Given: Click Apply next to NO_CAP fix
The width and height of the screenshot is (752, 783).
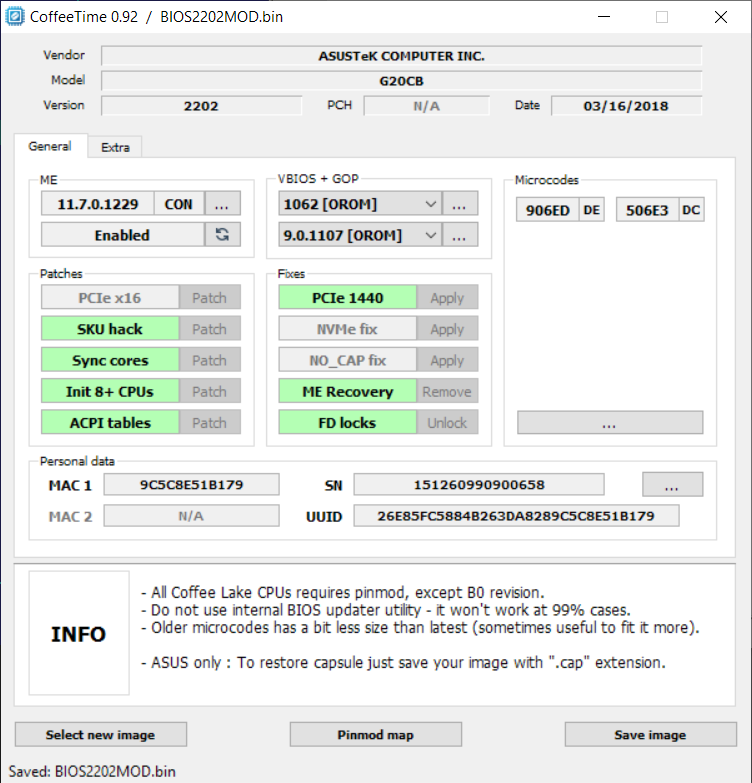Looking at the screenshot, I should point(447,360).
